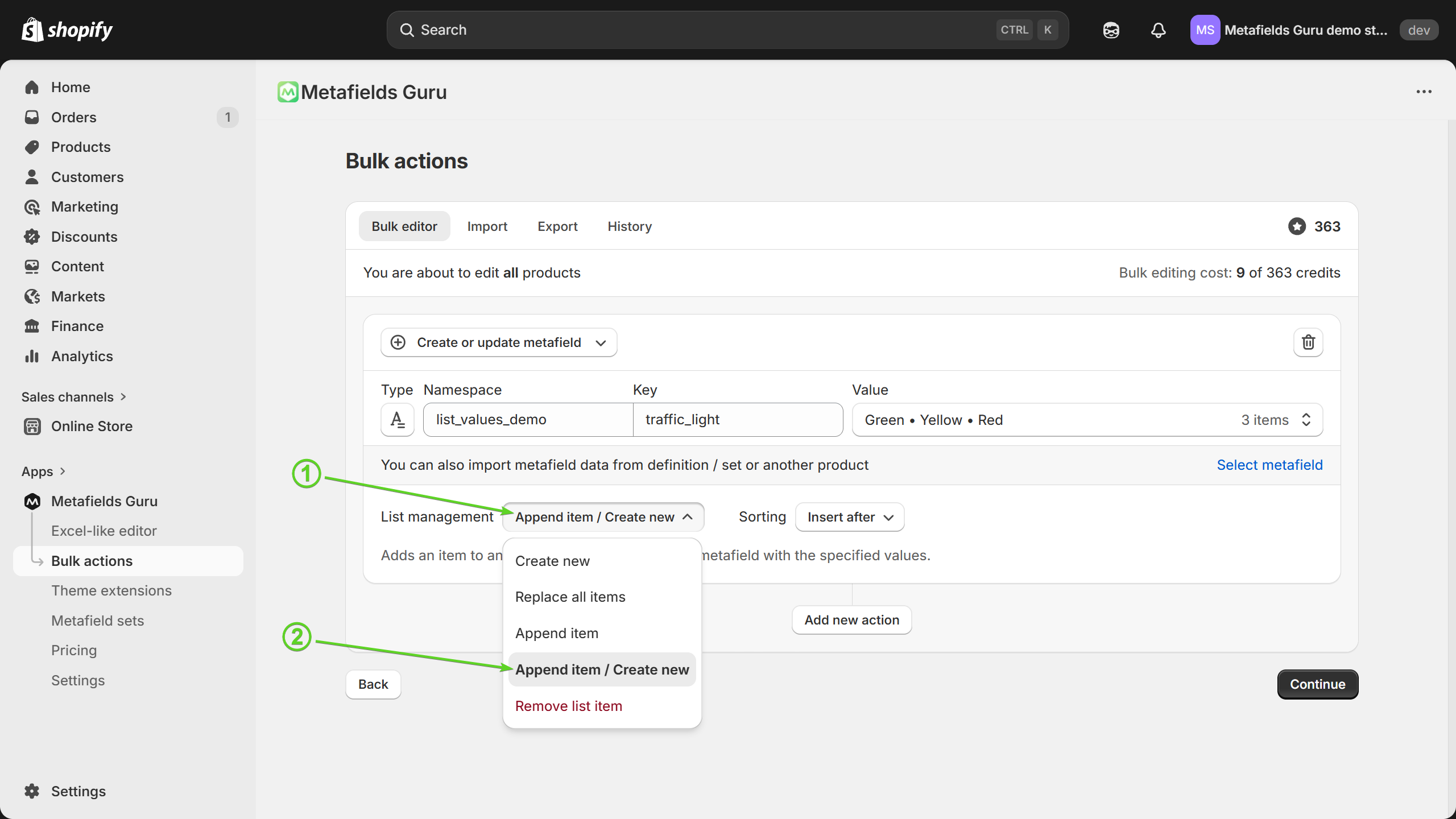Open the Sidekick assistant icon in header

(1111, 30)
